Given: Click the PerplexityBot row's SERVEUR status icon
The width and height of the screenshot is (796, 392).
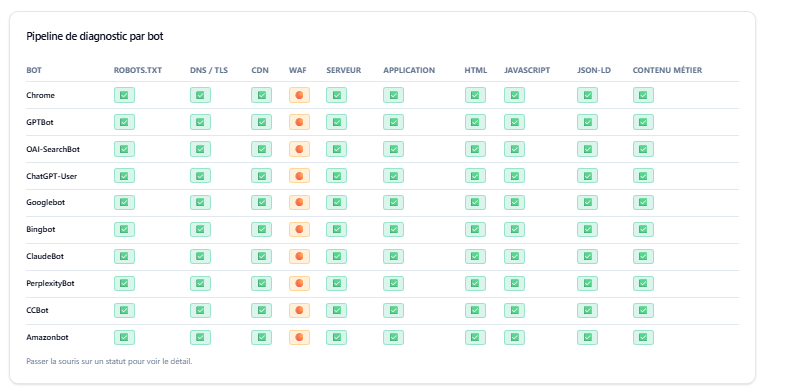Looking at the screenshot, I should pyautogui.click(x=337, y=283).
